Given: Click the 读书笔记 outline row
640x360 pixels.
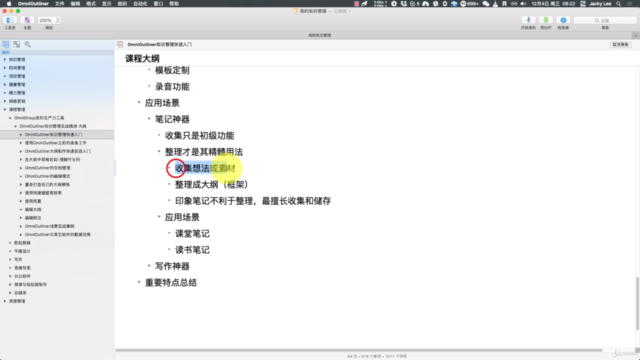Looking at the screenshot, I should [x=192, y=250].
